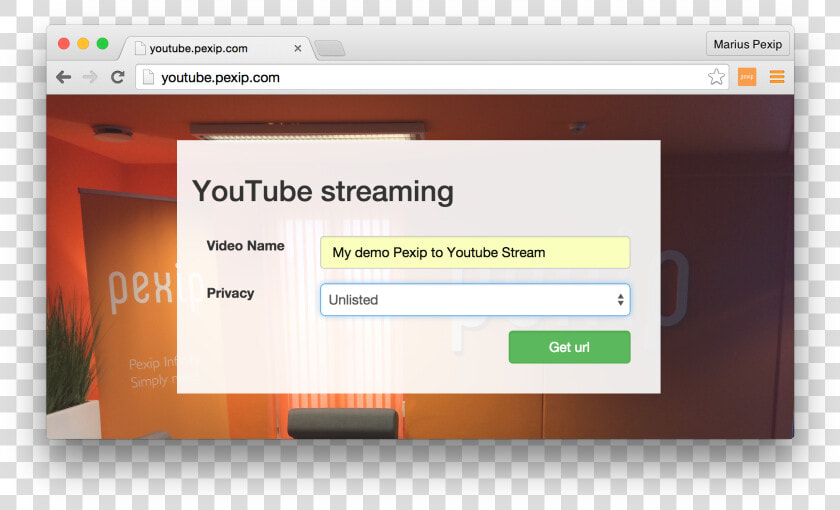Close the youtube.pexip.com tab
This screenshot has height=510, width=840.
pyautogui.click(x=298, y=48)
